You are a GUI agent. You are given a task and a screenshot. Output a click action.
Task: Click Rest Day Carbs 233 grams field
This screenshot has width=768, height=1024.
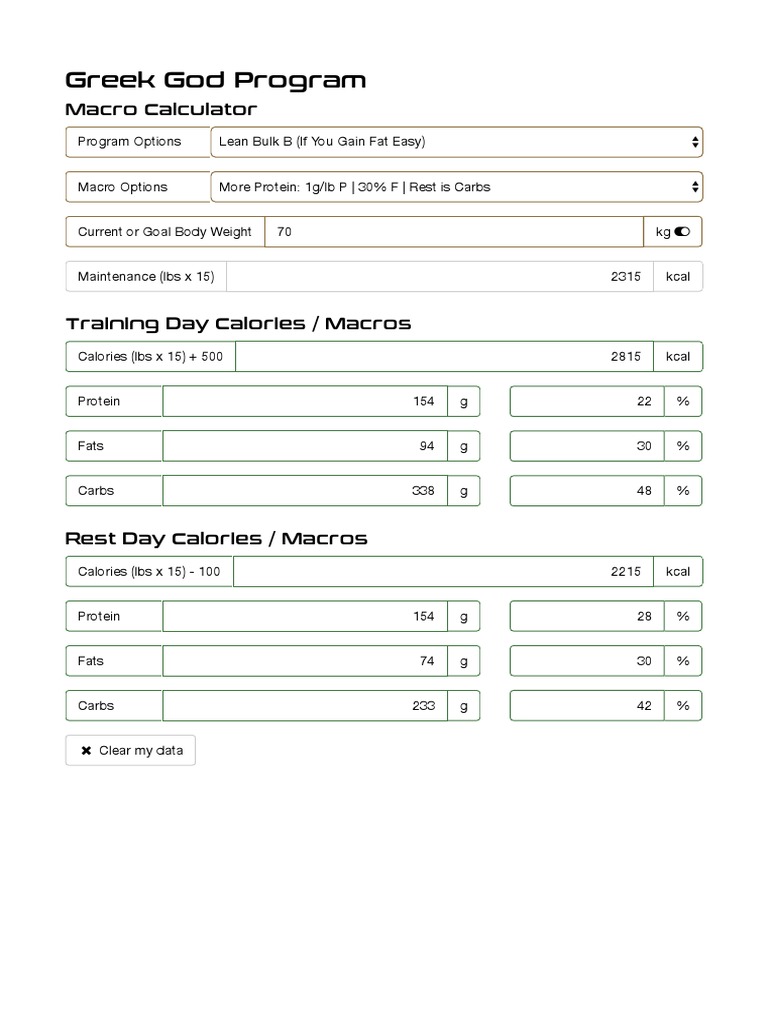tap(305, 705)
